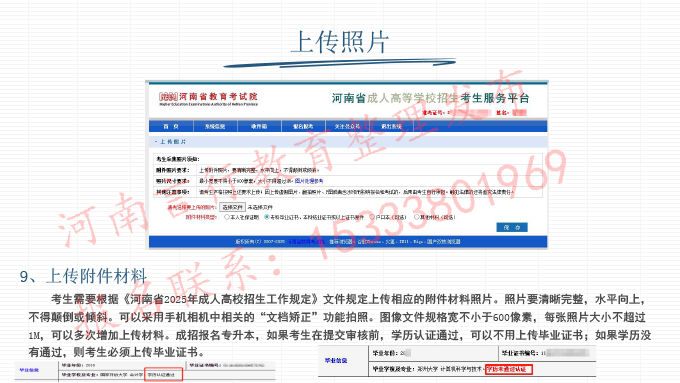
Task: Choose the 其他材料（可选）radio option
Action: tap(417, 217)
